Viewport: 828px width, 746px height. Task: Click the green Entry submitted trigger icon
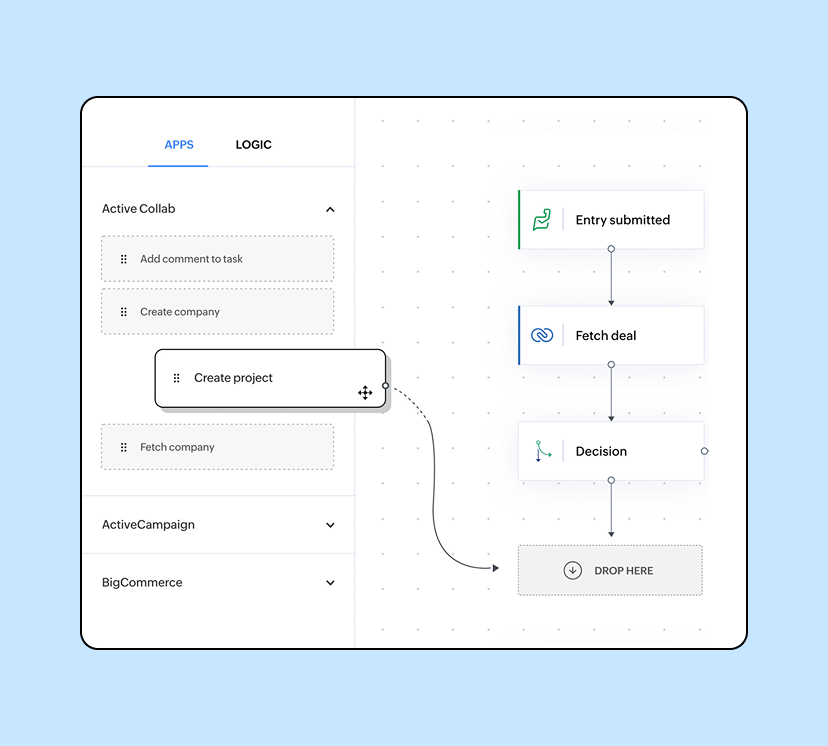point(542,219)
